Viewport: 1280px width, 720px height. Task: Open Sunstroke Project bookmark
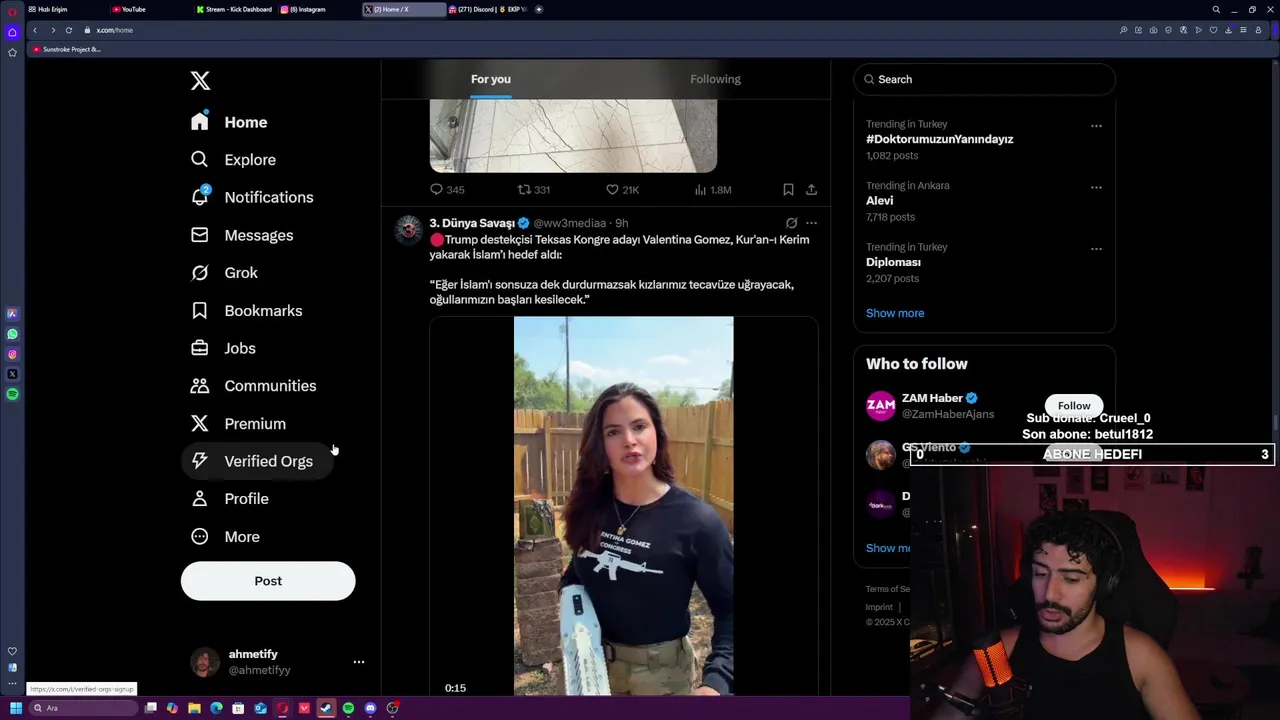66,49
